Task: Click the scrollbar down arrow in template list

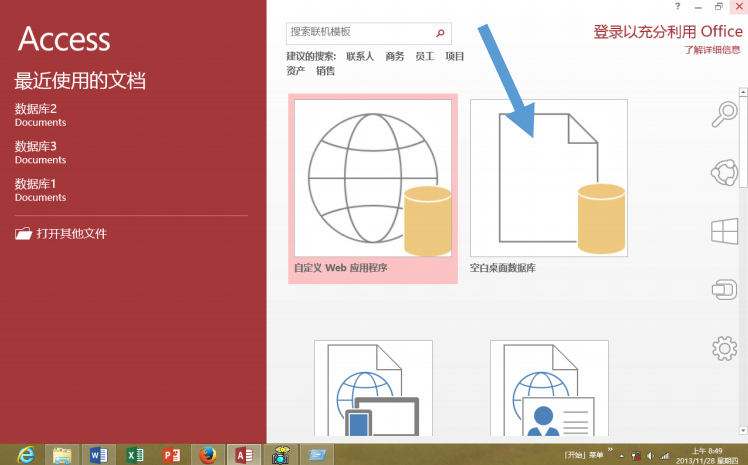Action: pyautogui.click(x=743, y=431)
